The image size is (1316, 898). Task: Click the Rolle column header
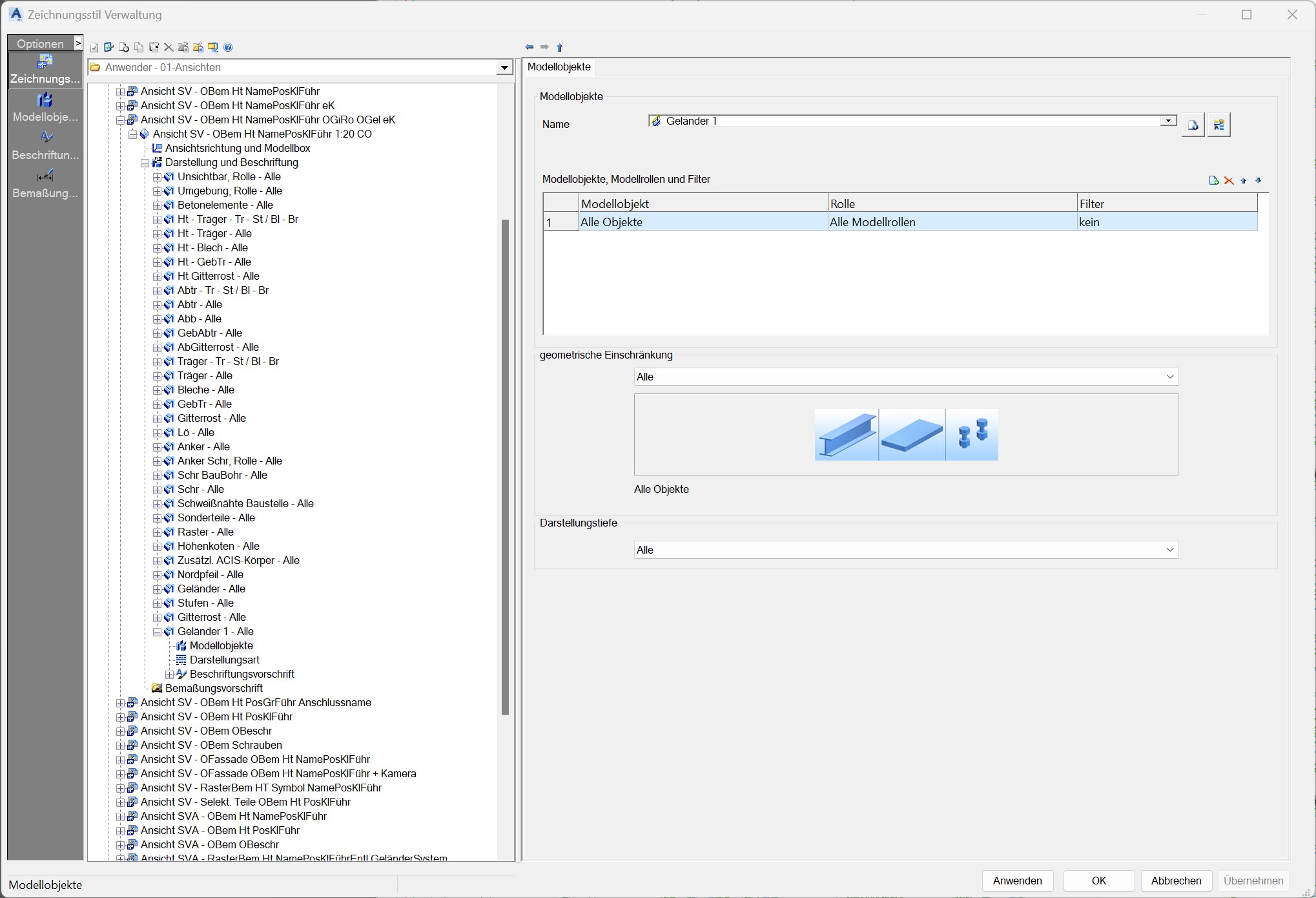952,204
